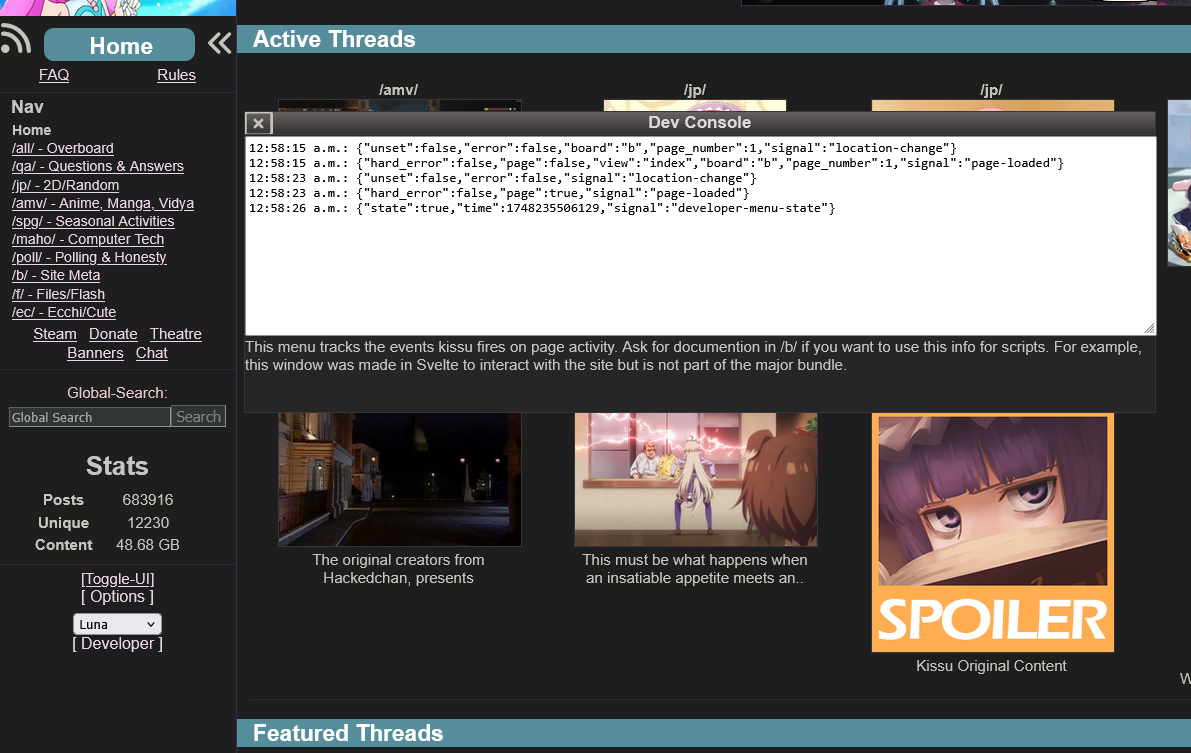Viewport: 1191px width, 753px height.
Task: Toggle the Developer menu link
Action: (x=118, y=644)
